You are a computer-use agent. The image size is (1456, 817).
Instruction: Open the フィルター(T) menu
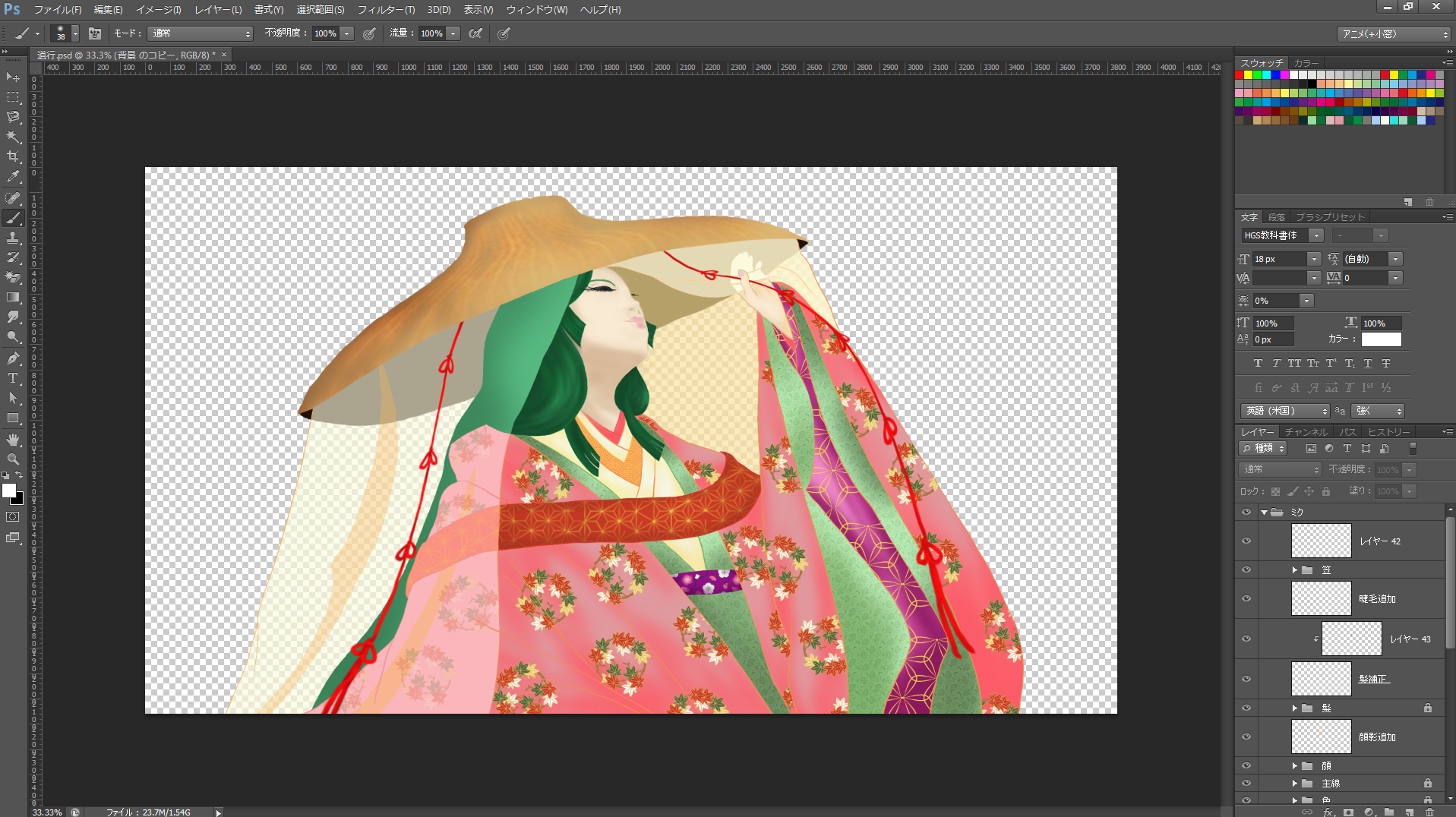pyautogui.click(x=386, y=10)
